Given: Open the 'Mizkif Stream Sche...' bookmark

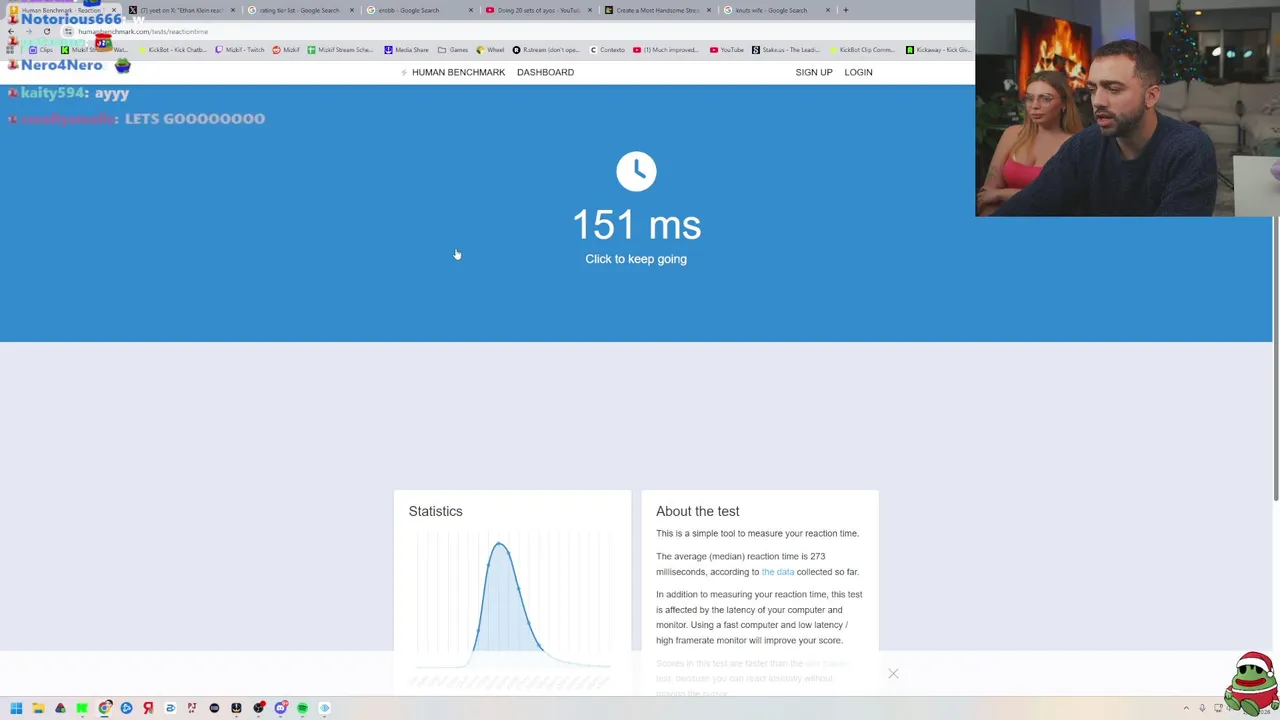Looking at the screenshot, I should 340,50.
